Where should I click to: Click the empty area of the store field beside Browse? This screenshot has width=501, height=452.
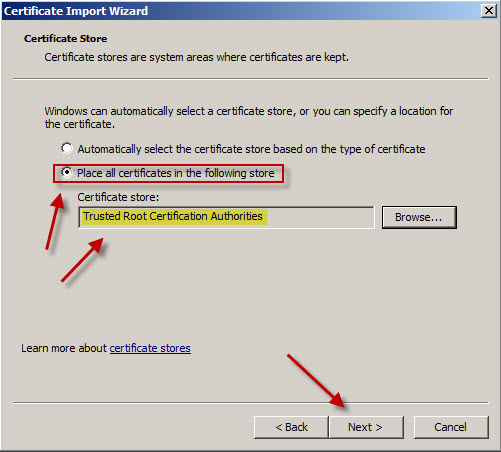320,217
